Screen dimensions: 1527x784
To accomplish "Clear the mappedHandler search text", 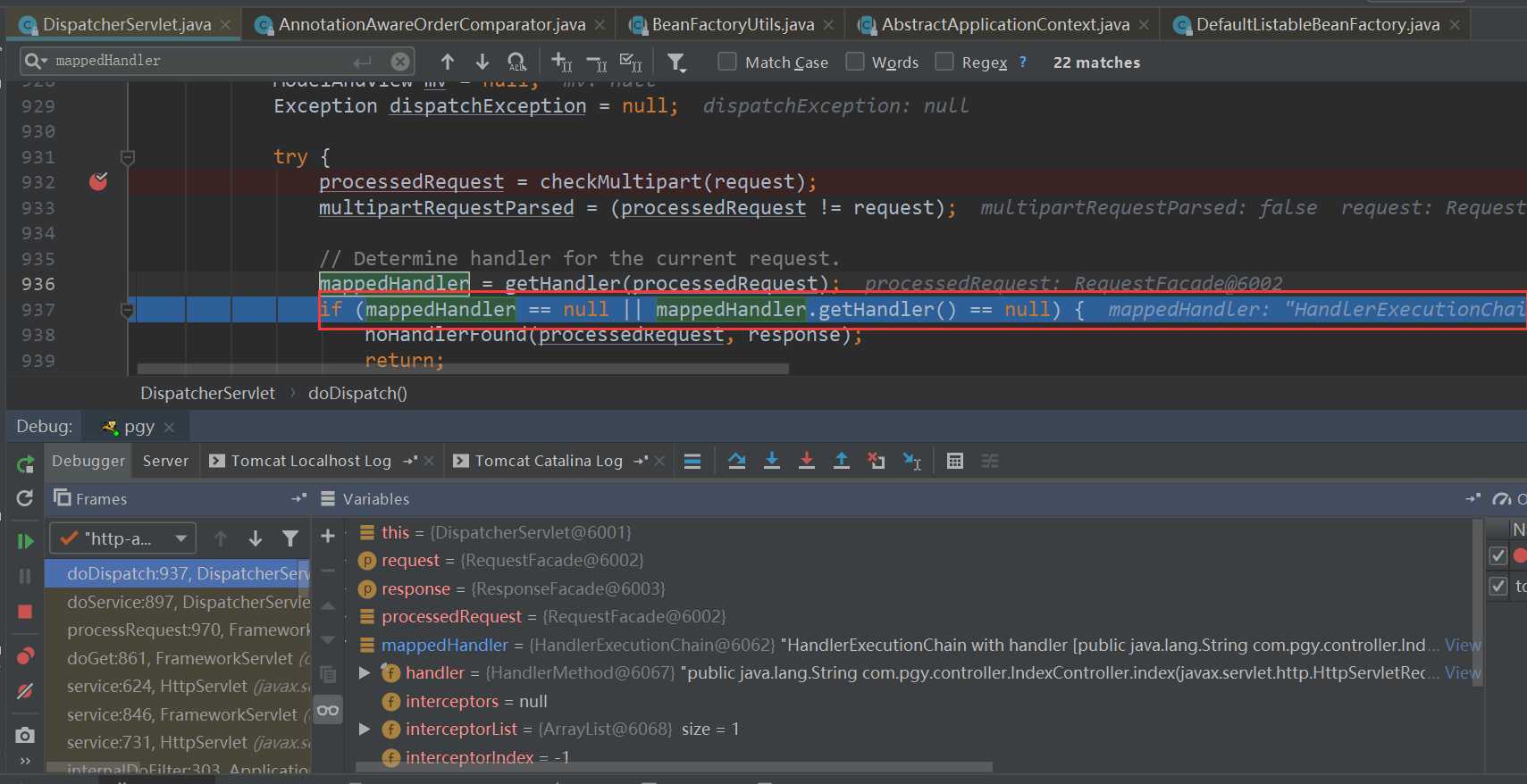I will 400,61.
